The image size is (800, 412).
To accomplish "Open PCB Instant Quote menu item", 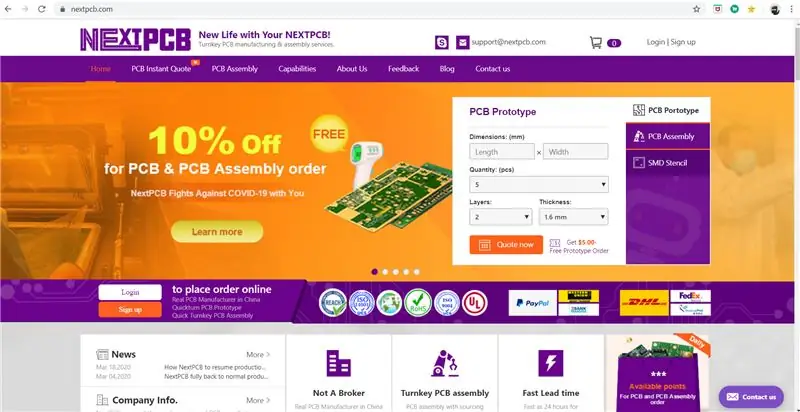I will [161, 69].
